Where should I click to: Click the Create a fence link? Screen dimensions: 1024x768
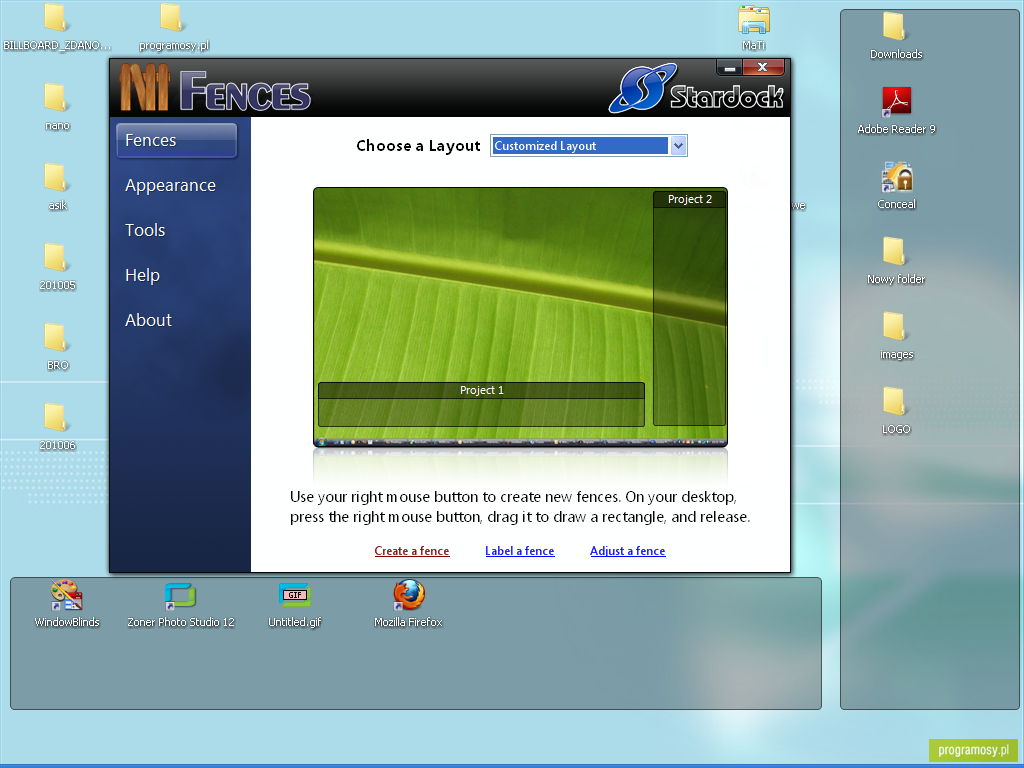click(412, 551)
